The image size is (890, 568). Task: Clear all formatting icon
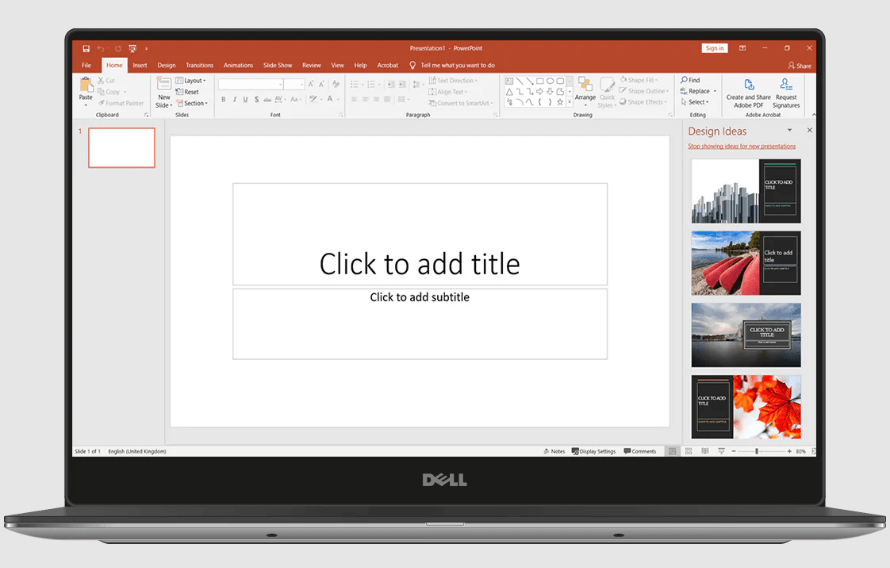(336, 84)
